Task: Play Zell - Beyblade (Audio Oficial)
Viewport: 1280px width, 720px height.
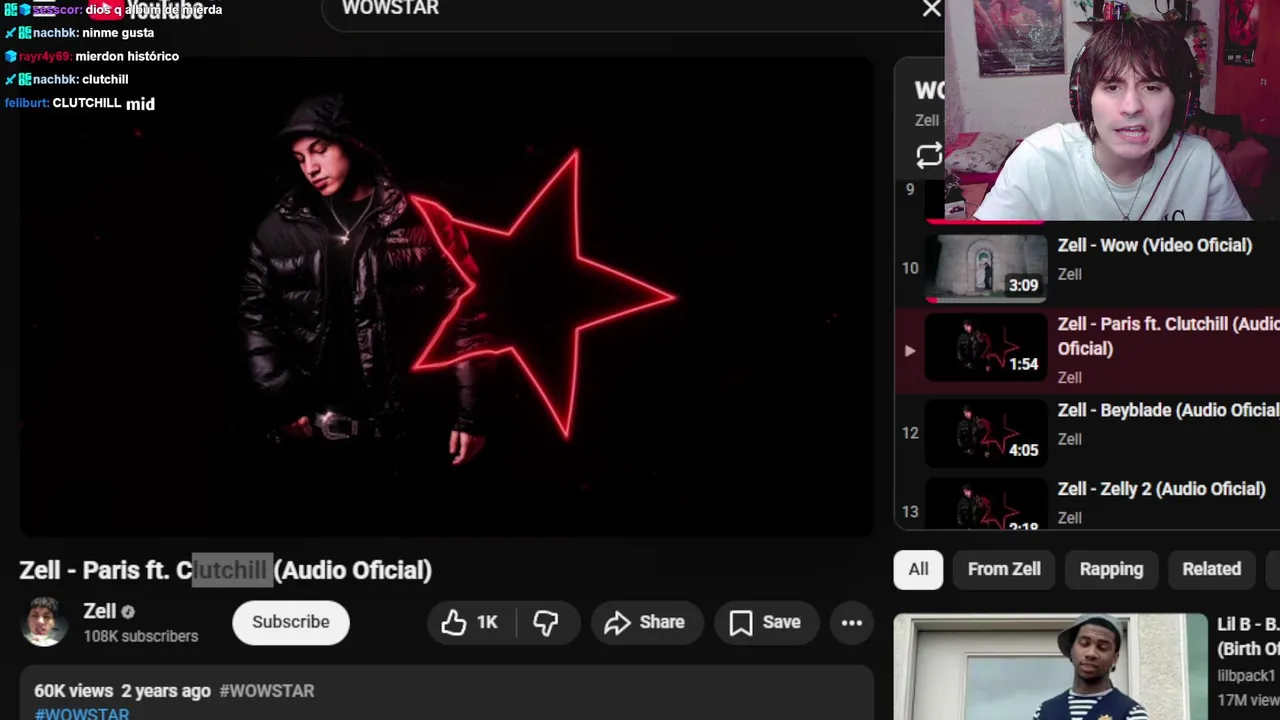Action: pyautogui.click(x=1168, y=410)
